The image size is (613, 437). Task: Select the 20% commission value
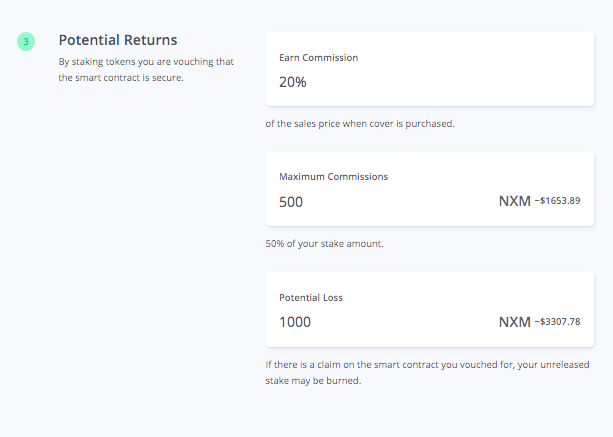[293, 82]
